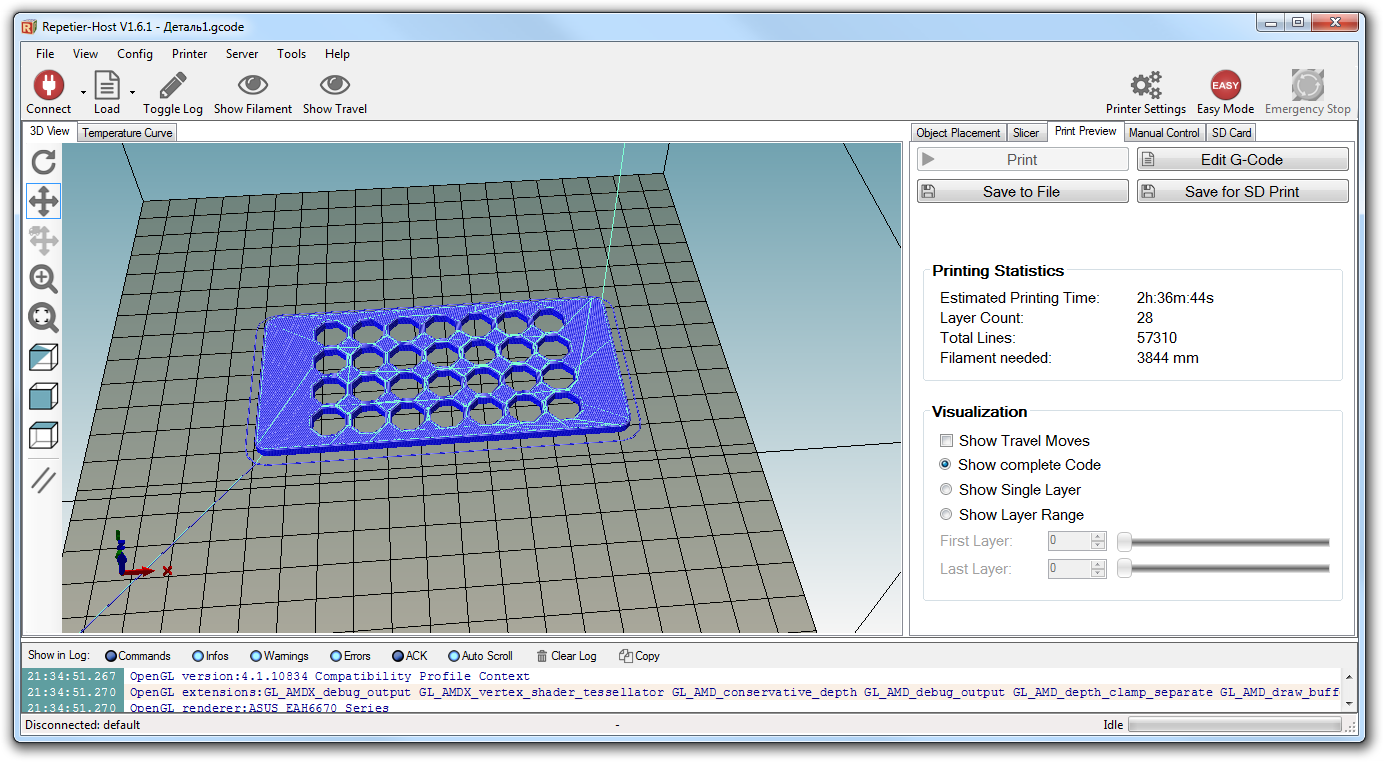The image size is (1384, 762).
Task: Toggle Auto Scroll for the log
Action: click(480, 656)
